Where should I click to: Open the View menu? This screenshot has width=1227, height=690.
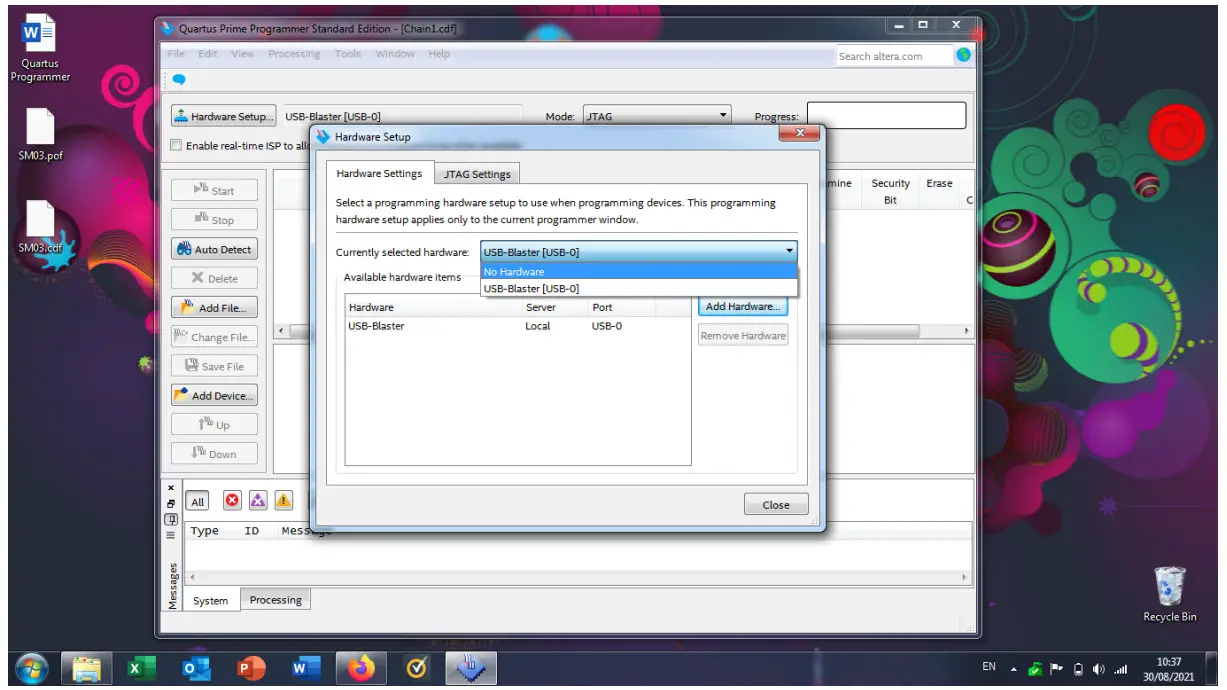[243, 54]
